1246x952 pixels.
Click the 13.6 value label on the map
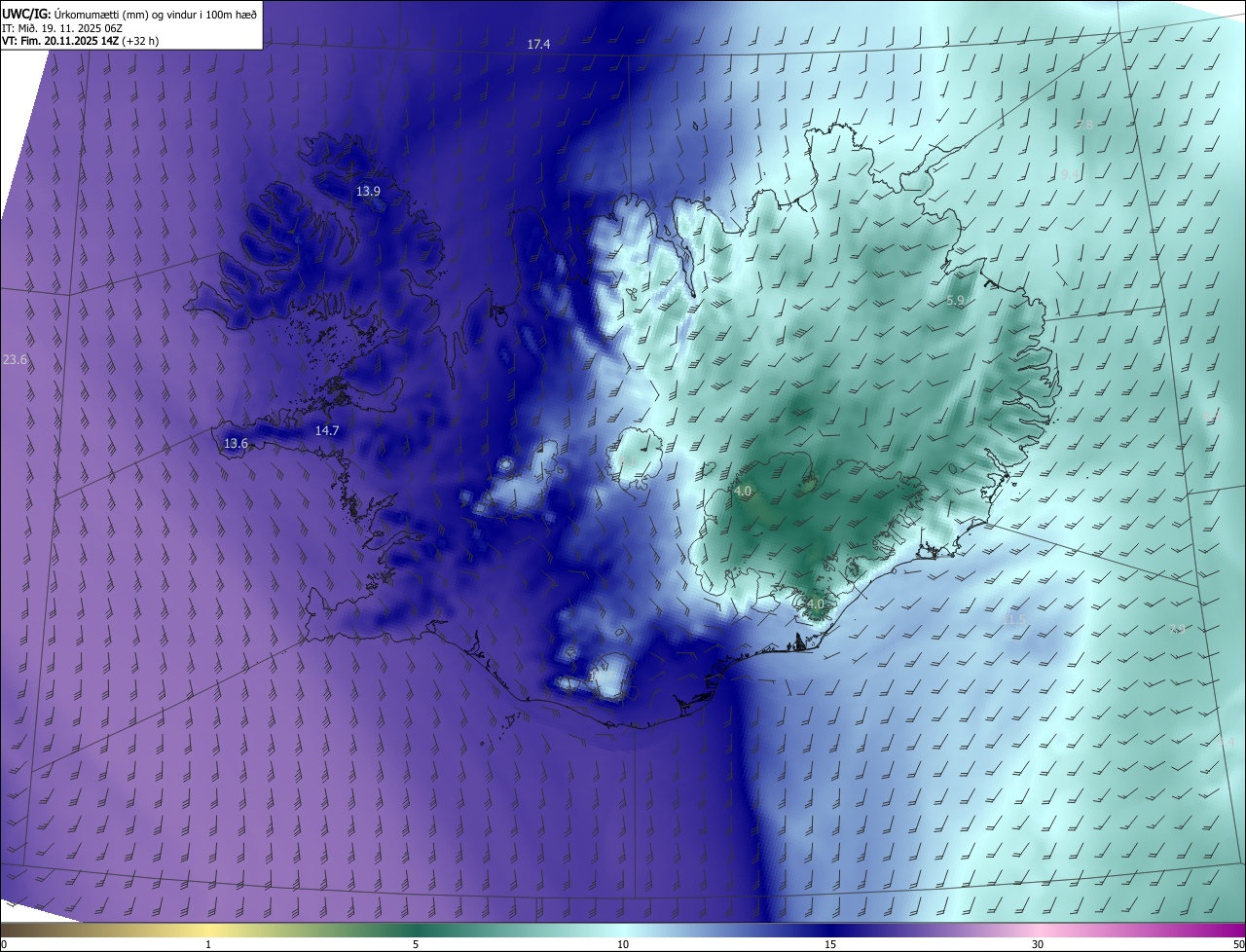236,444
